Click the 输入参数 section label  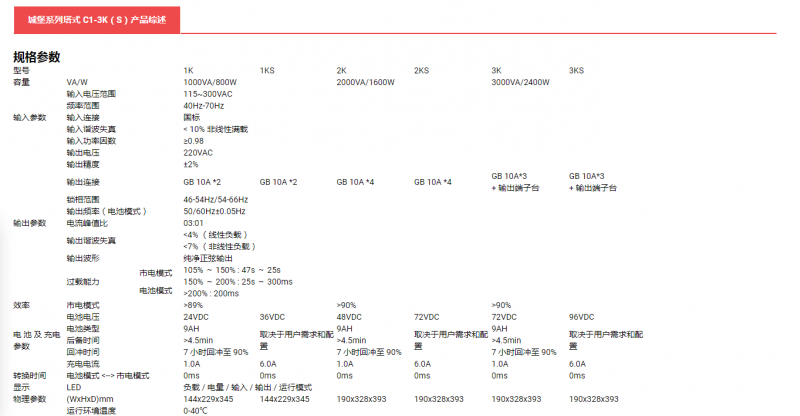pyautogui.click(x=30, y=117)
